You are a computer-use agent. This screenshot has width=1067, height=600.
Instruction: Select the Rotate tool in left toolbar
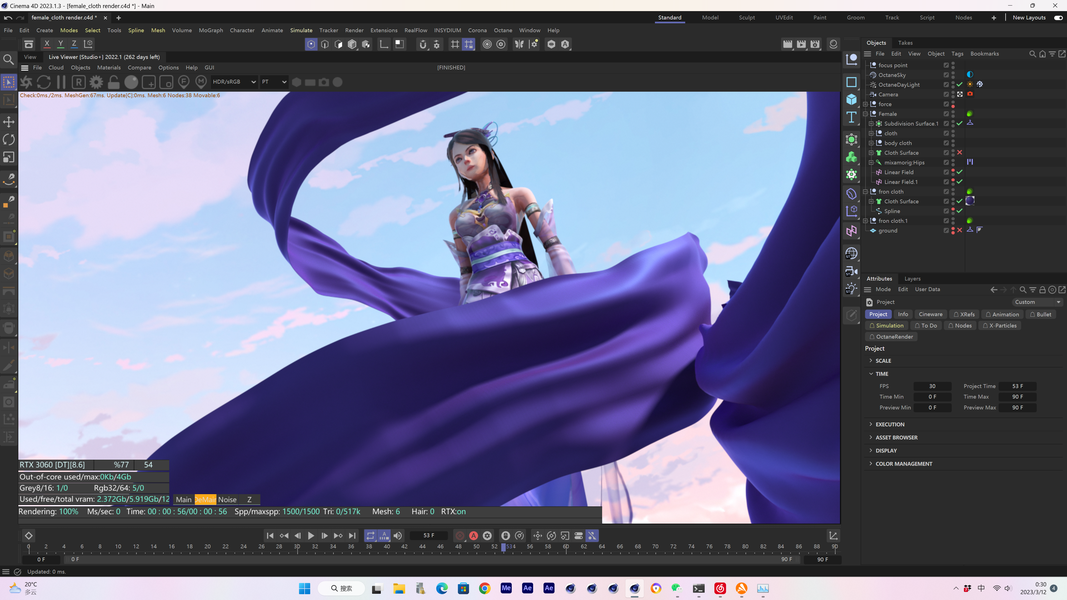coord(9,139)
